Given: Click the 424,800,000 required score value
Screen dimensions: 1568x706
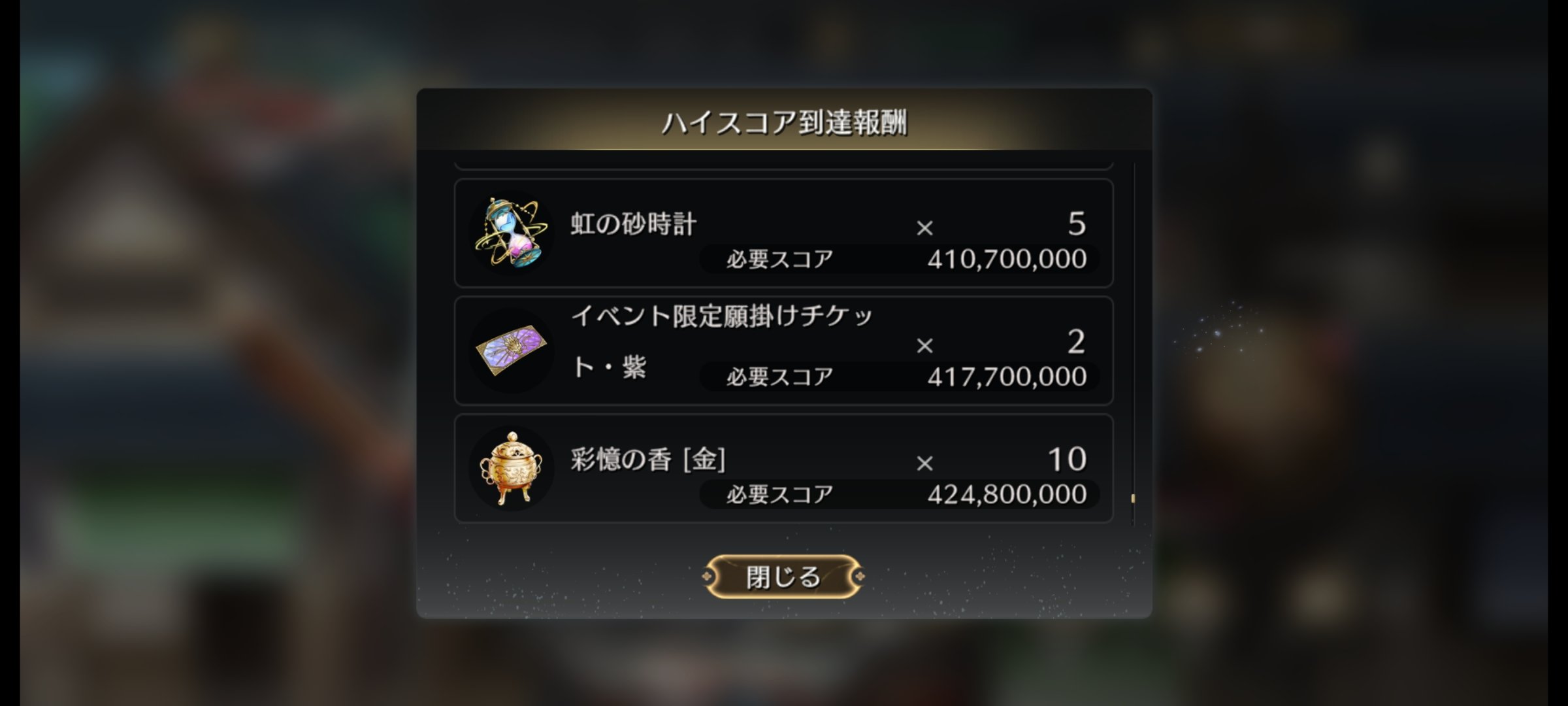Looking at the screenshot, I should coord(1007,494).
